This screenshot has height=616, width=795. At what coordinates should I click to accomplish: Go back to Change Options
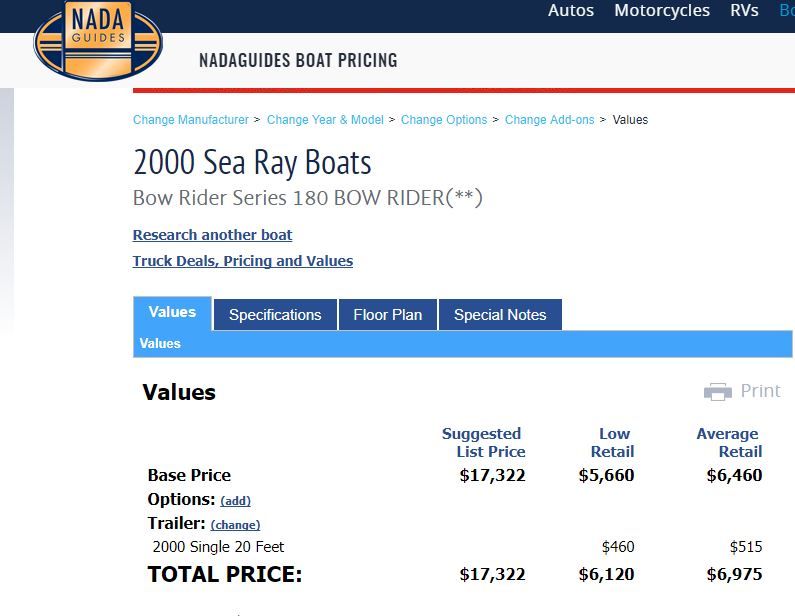(444, 120)
